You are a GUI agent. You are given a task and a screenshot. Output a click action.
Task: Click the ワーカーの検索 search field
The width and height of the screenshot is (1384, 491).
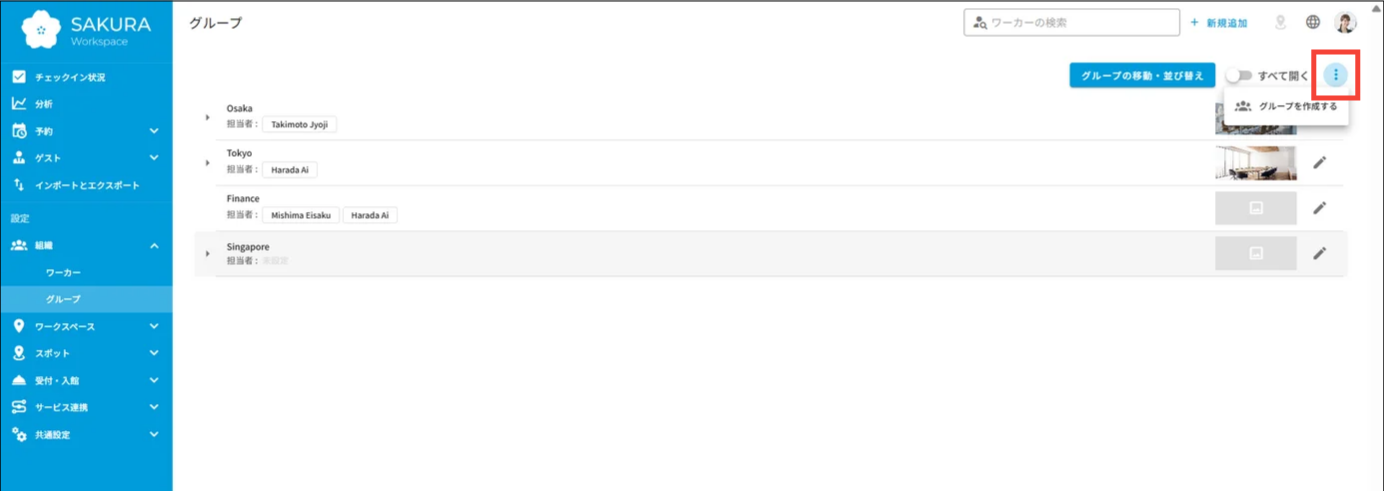tap(1072, 22)
